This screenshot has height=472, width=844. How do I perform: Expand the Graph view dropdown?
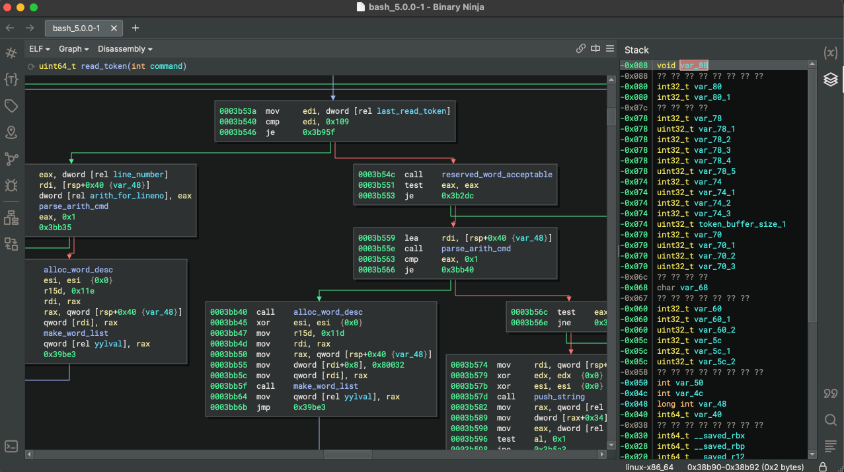(73, 48)
